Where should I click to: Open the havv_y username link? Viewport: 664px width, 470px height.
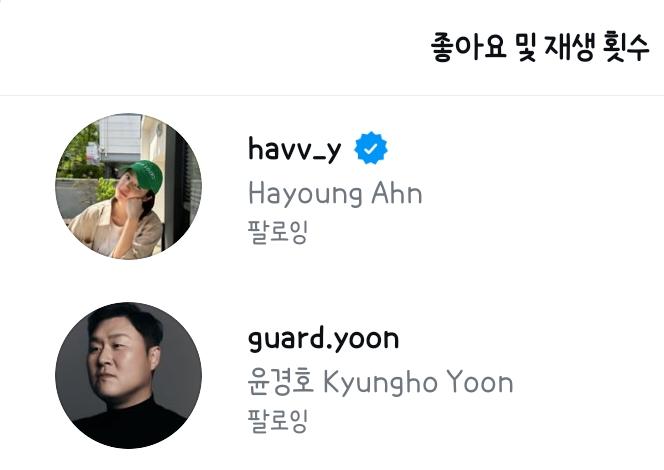(x=294, y=149)
